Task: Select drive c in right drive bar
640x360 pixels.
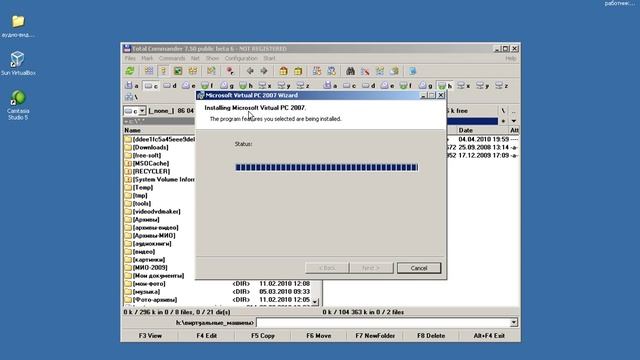Action: tap(349, 85)
